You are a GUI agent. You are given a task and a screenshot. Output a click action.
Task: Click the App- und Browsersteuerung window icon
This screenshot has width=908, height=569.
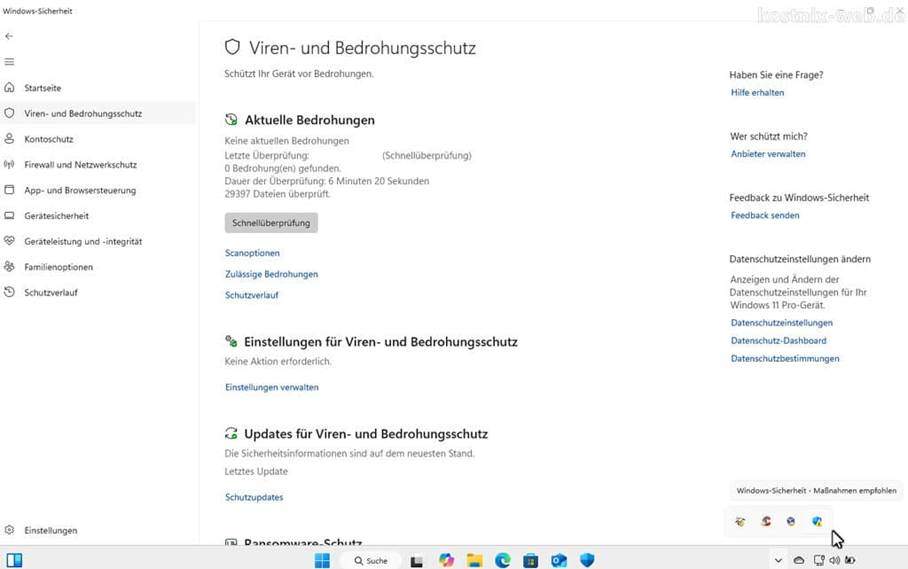click(x=9, y=190)
